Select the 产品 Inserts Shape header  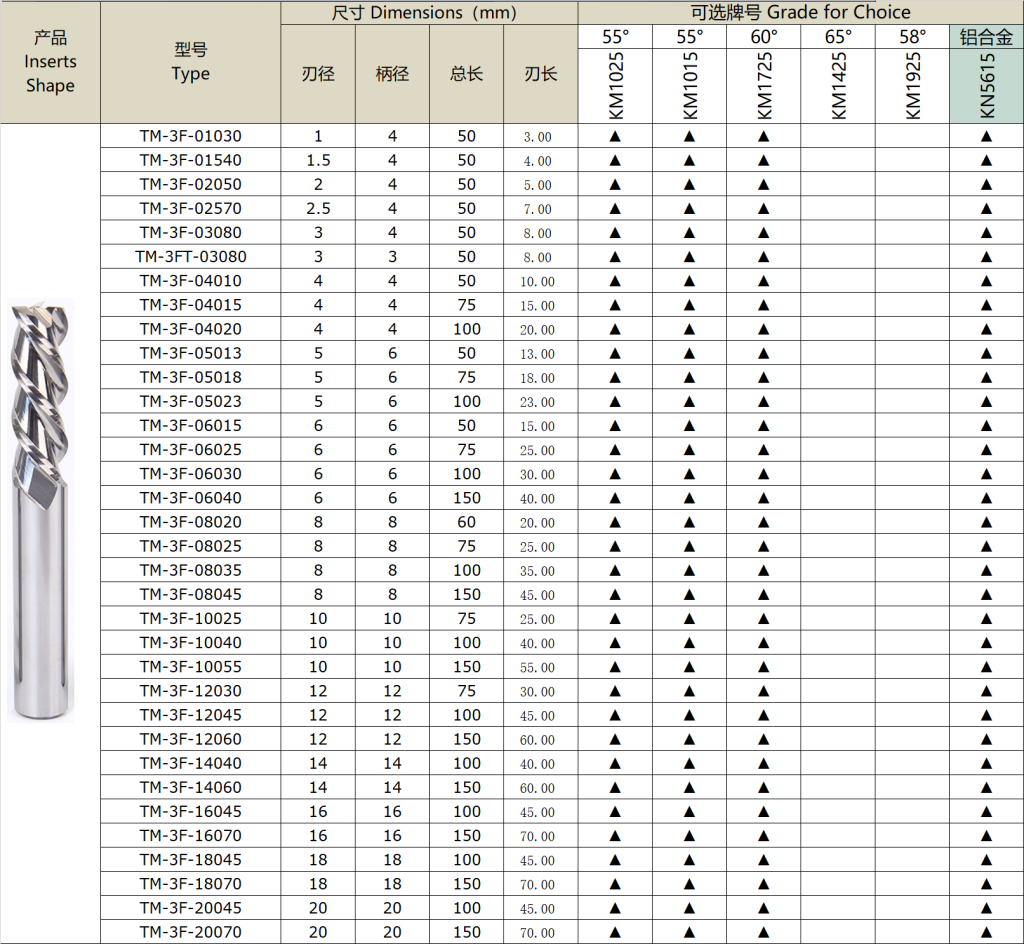[x=50, y=61]
